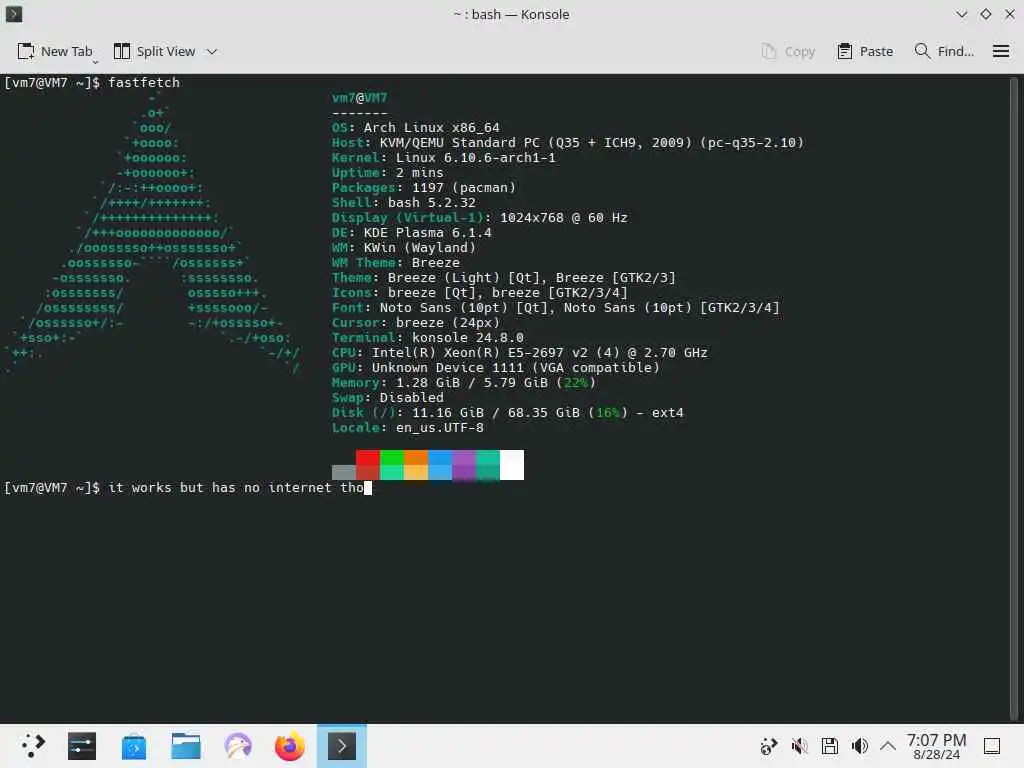Launch System Settings from the taskbar
This screenshot has width=1024, height=768.
tap(82, 746)
